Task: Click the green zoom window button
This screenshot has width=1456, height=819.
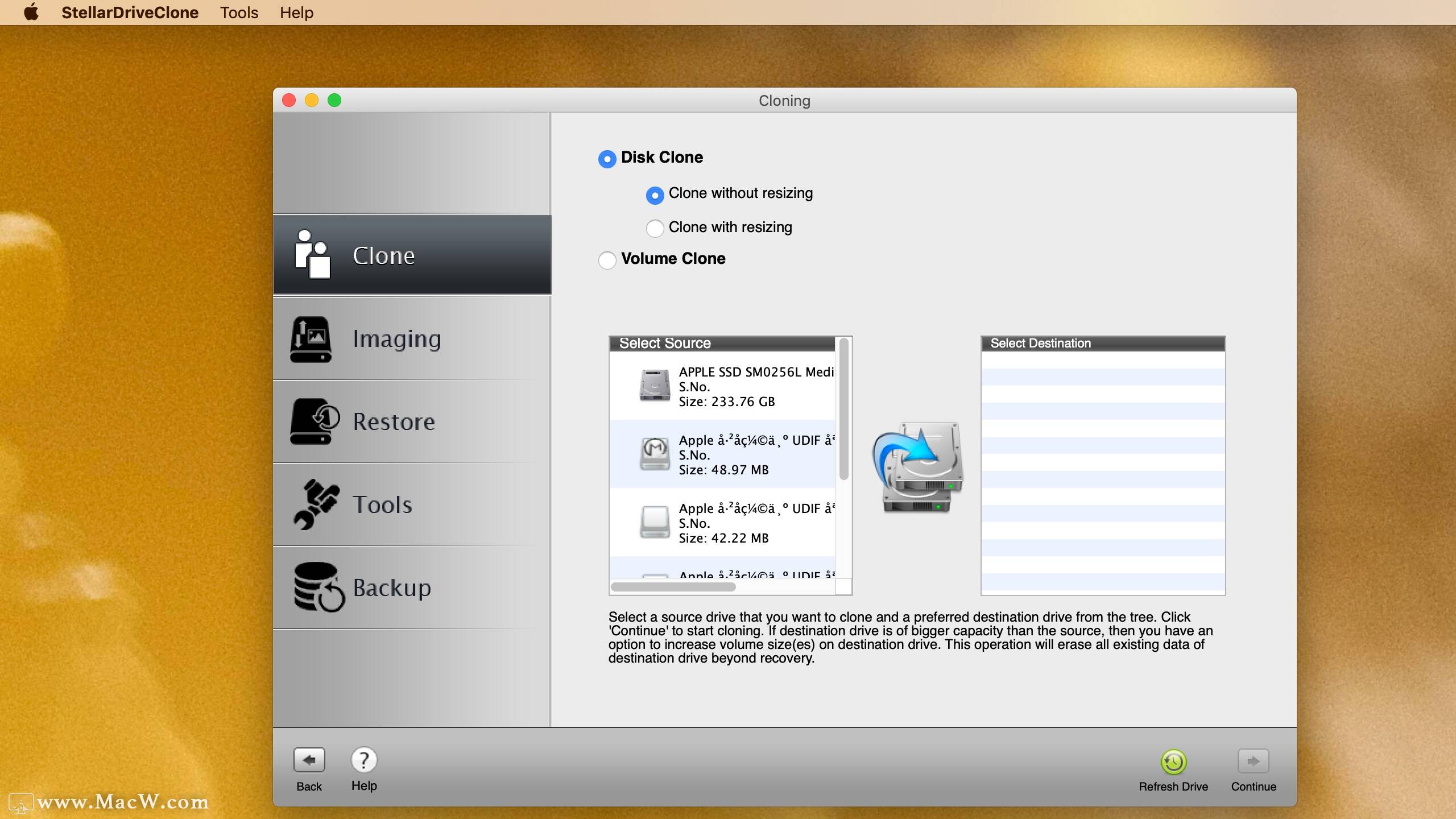Action: coord(334,101)
